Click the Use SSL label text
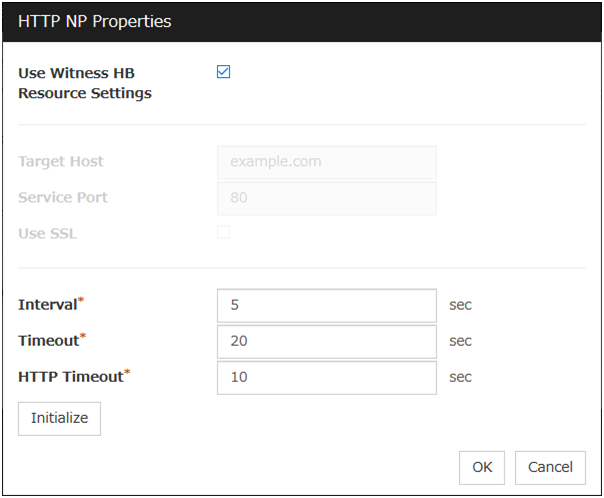604x498 pixels. (x=47, y=233)
